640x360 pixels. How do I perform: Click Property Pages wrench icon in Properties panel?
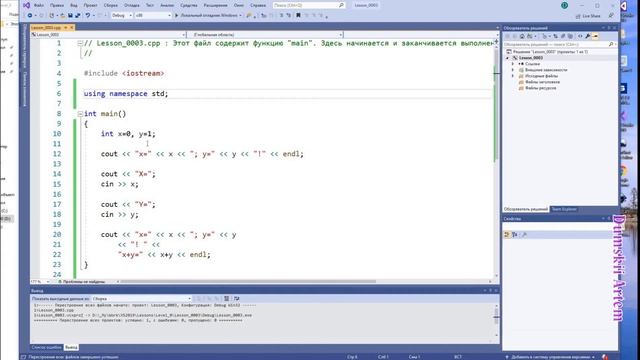tap(524, 235)
